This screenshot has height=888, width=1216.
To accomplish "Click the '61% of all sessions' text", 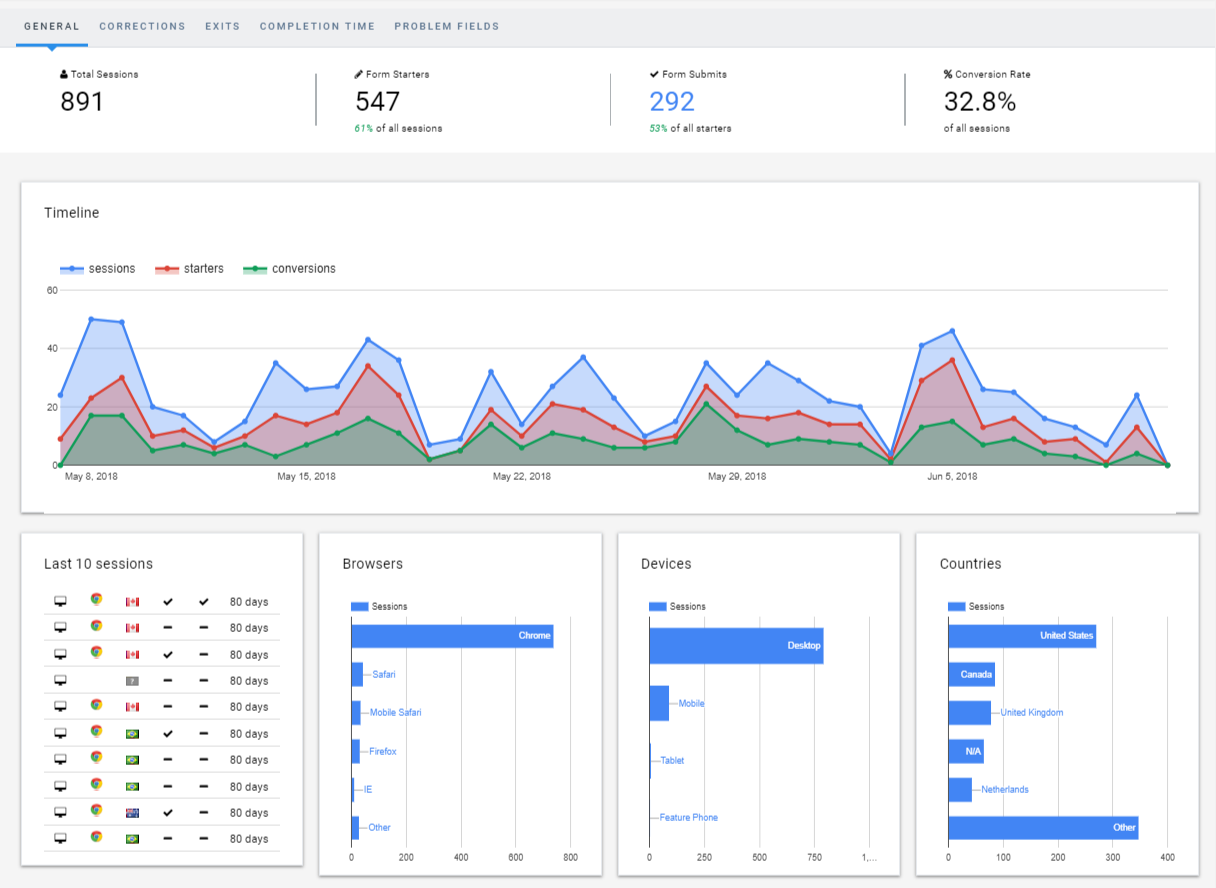I will tap(398, 128).
